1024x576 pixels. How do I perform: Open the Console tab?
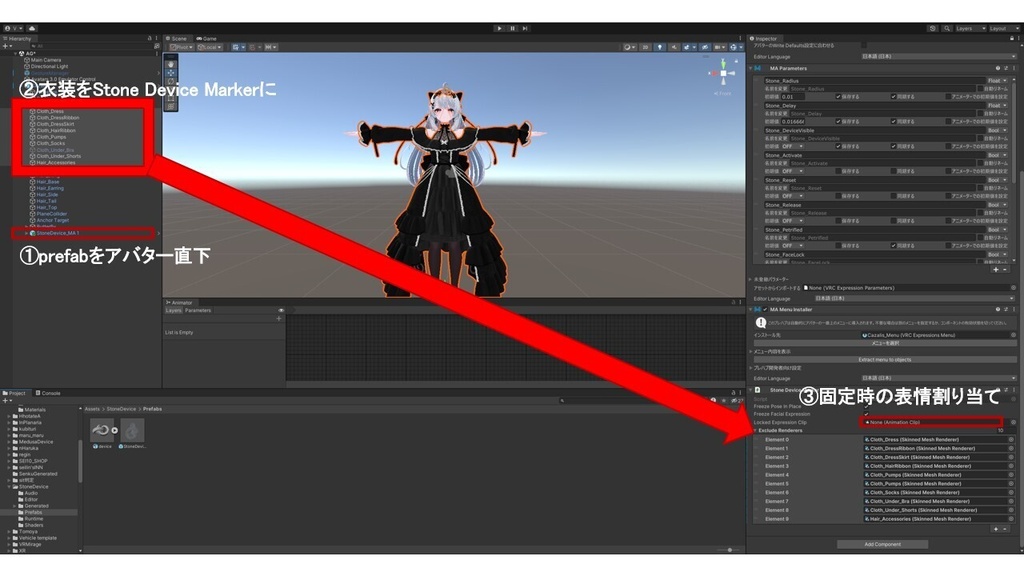[48, 393]
